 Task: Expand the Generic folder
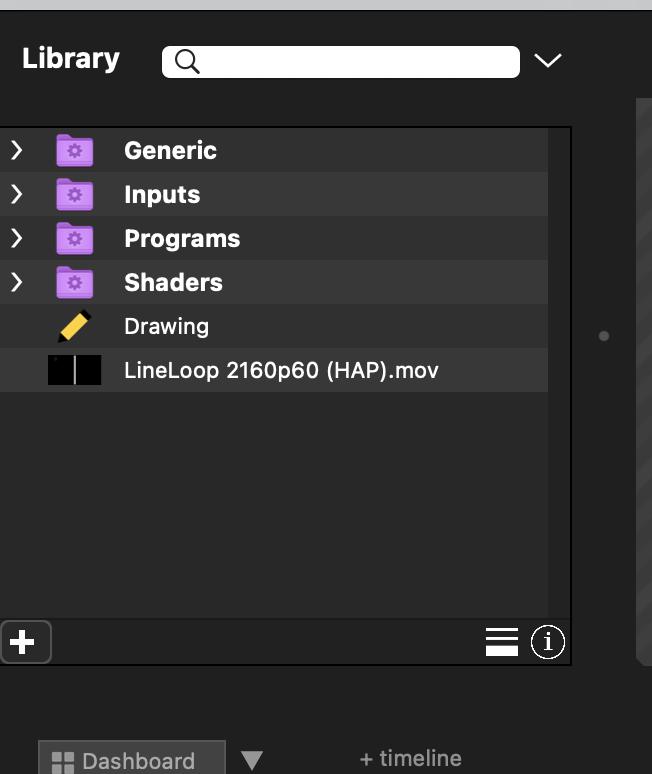pyautogui.click(x=17, y=150)
